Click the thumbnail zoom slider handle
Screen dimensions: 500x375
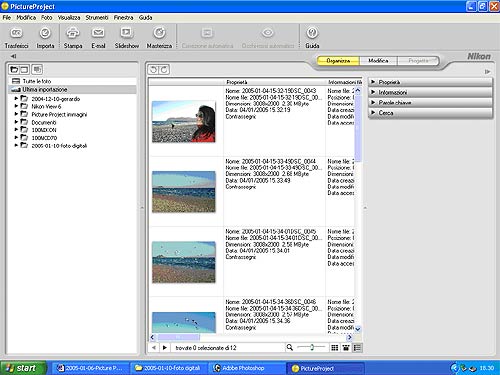click(x=312, y=347)
